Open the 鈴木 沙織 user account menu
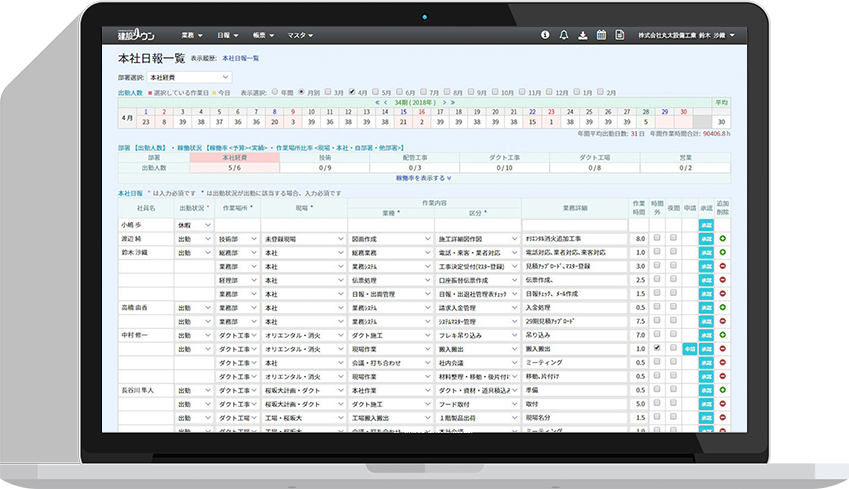Screen dimensions: 849x489 [686, 35]
